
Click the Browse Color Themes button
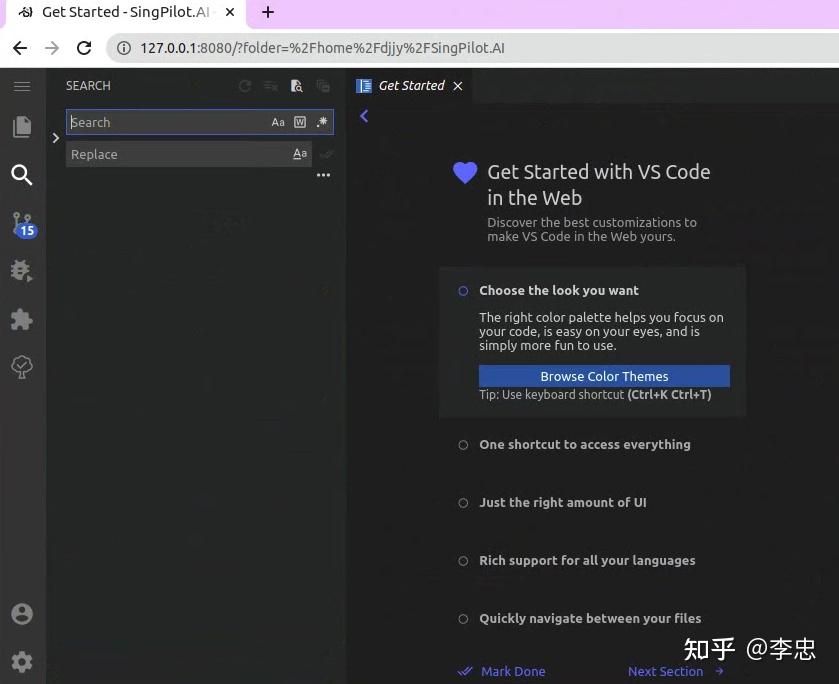[604, 376]
